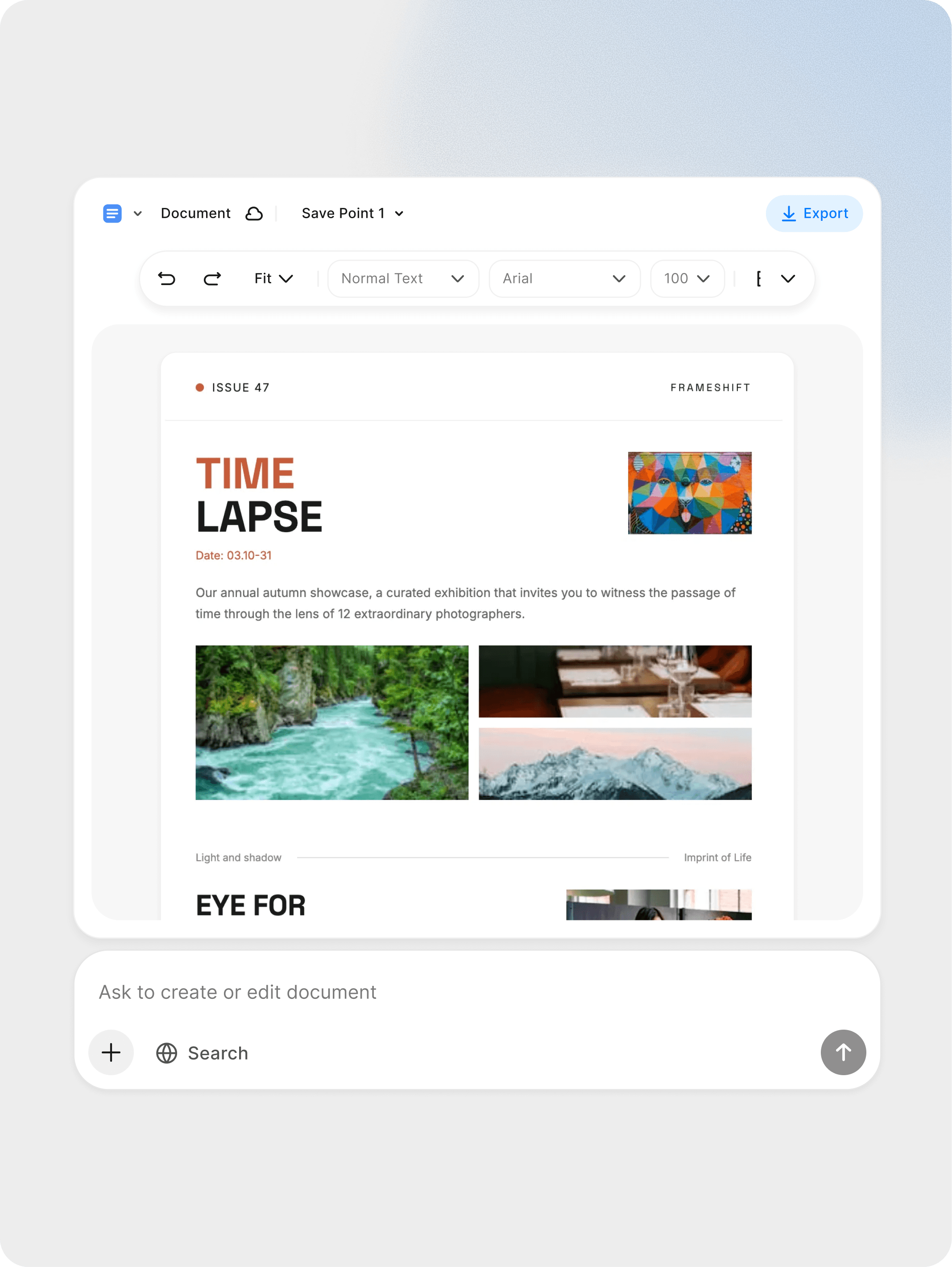Image resolution: width=952 pixels, height=1267 pixels.
Task: Select the globe icon next to Search
Action: coord(166,1052)
